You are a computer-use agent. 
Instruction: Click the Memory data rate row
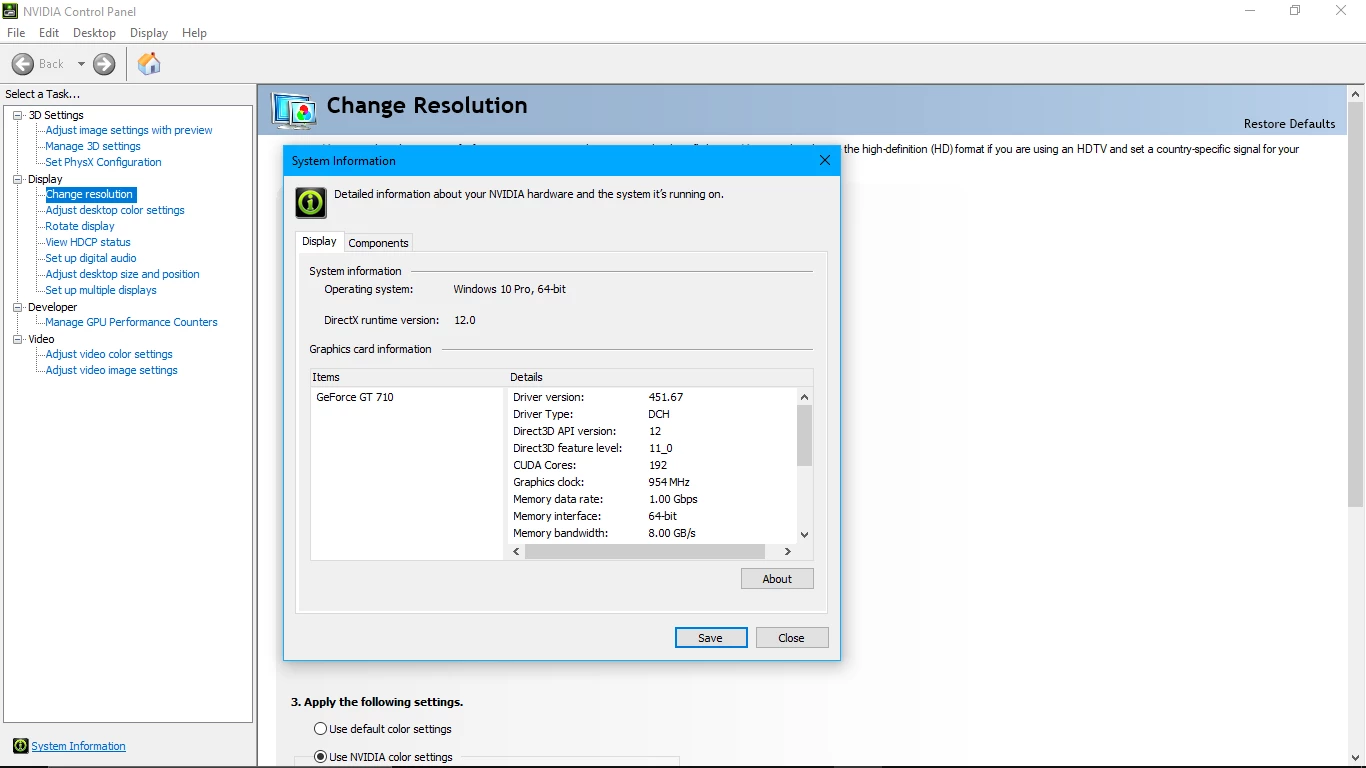tap(652, 499)
